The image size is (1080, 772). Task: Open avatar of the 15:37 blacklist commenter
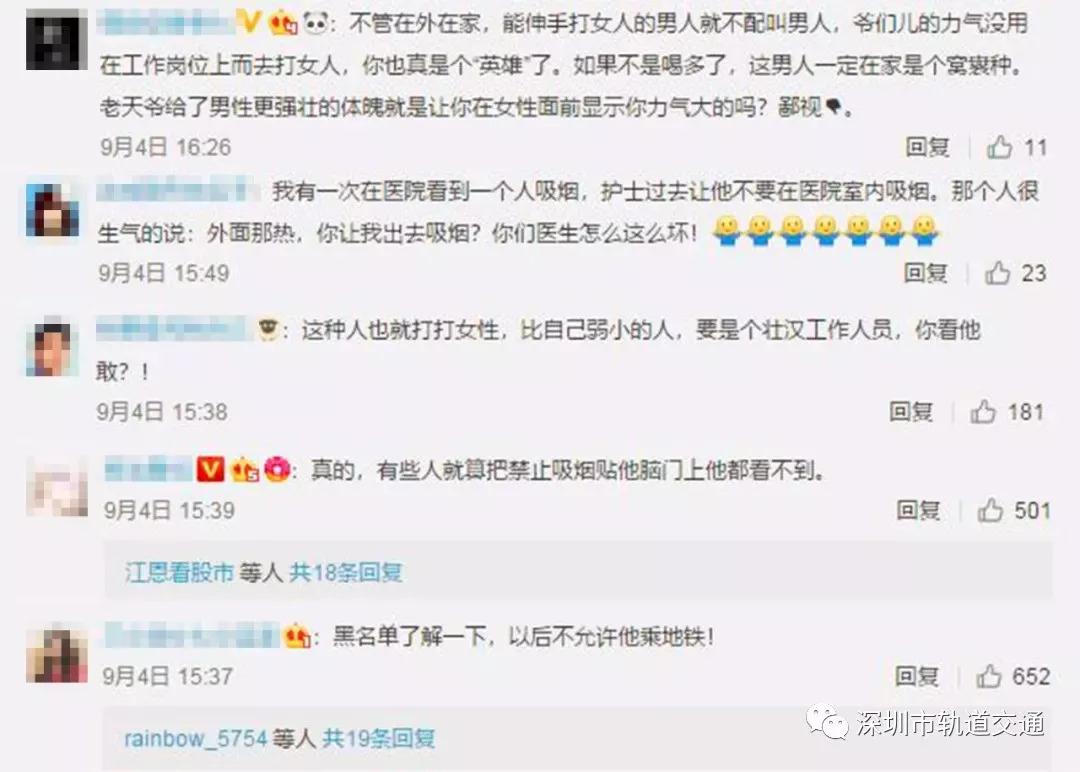click(56, 654)
